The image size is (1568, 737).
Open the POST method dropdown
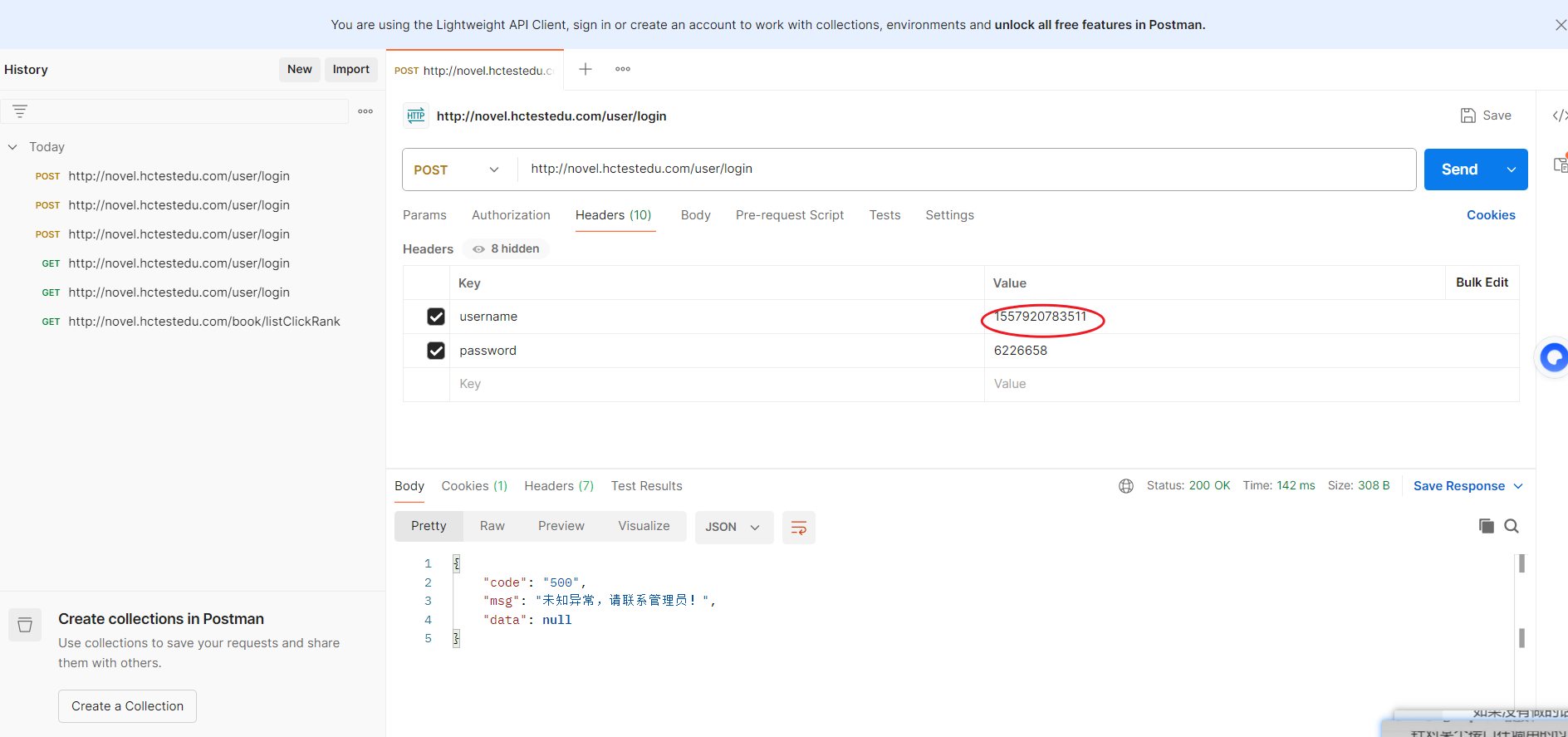pyautogui.click(x=457, y=170)
